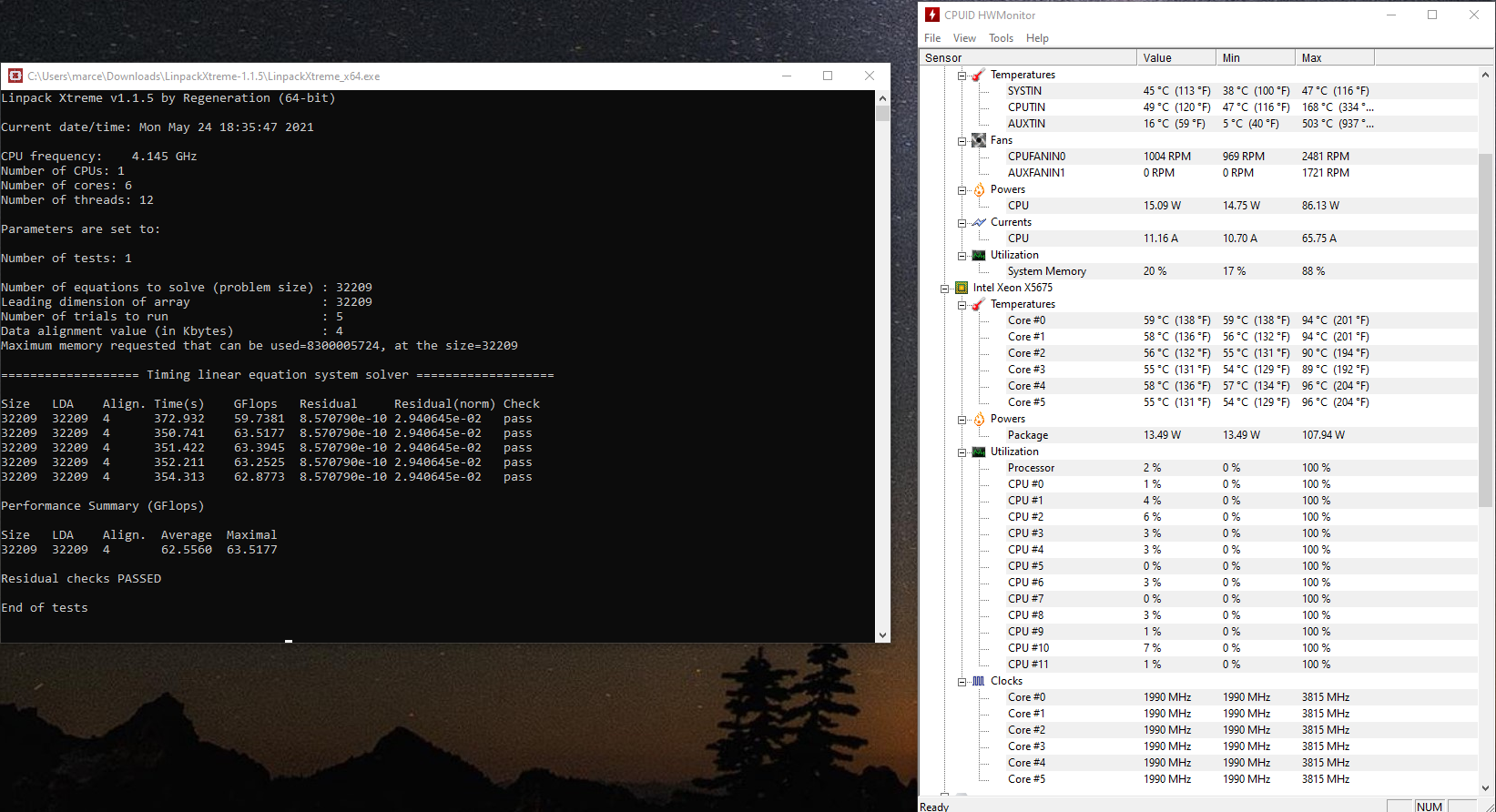
Task: Click the Linpack console scrollbar thumb
Action: [x=882, y=113]
